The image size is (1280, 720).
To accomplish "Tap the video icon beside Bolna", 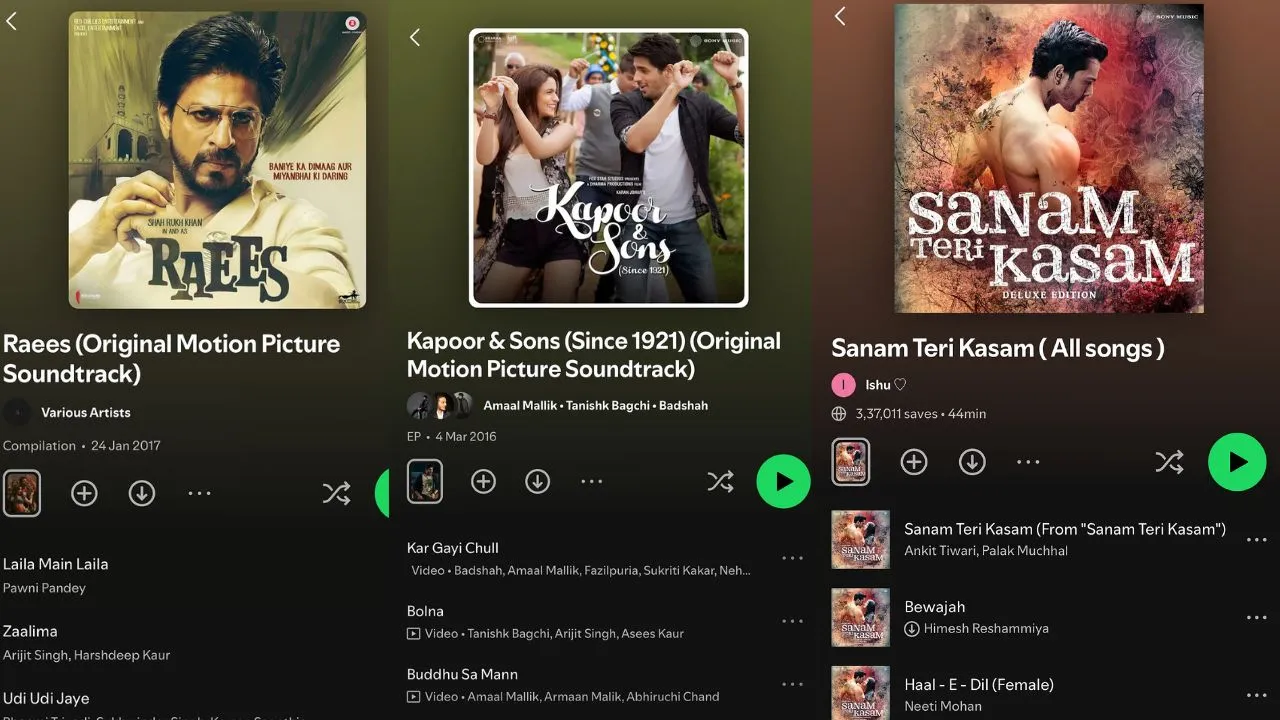I will click(413, 633).
